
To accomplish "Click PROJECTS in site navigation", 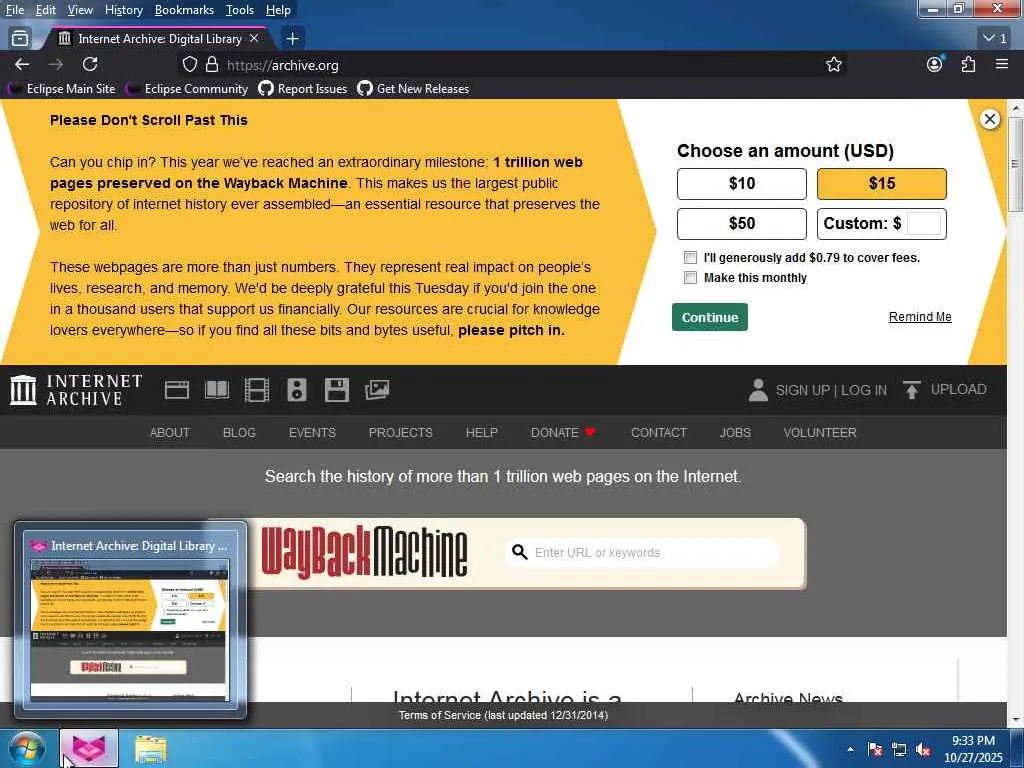I will (x=400, y=433).
